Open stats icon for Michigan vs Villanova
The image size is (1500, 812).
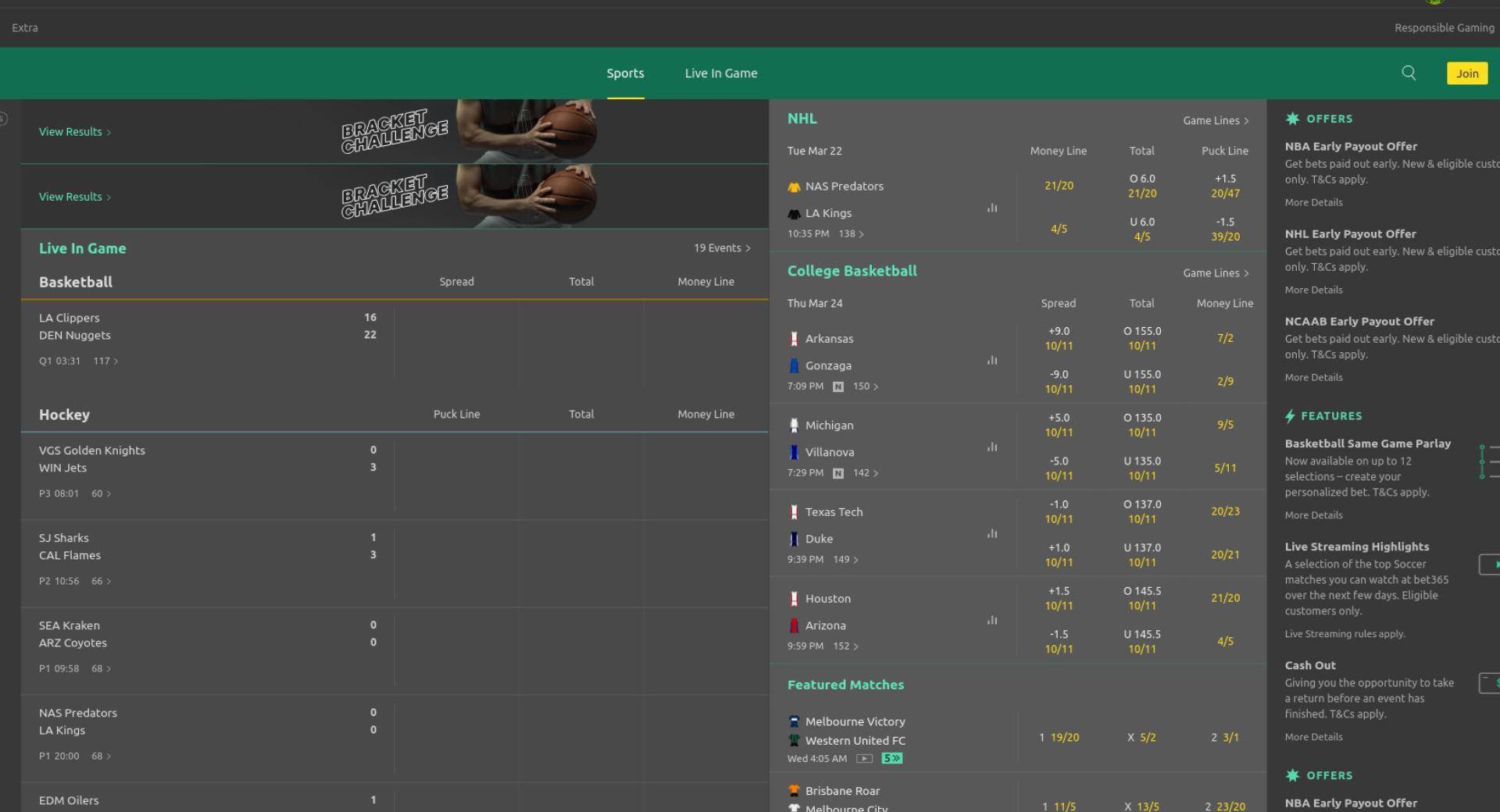click(x=992, y=447)
